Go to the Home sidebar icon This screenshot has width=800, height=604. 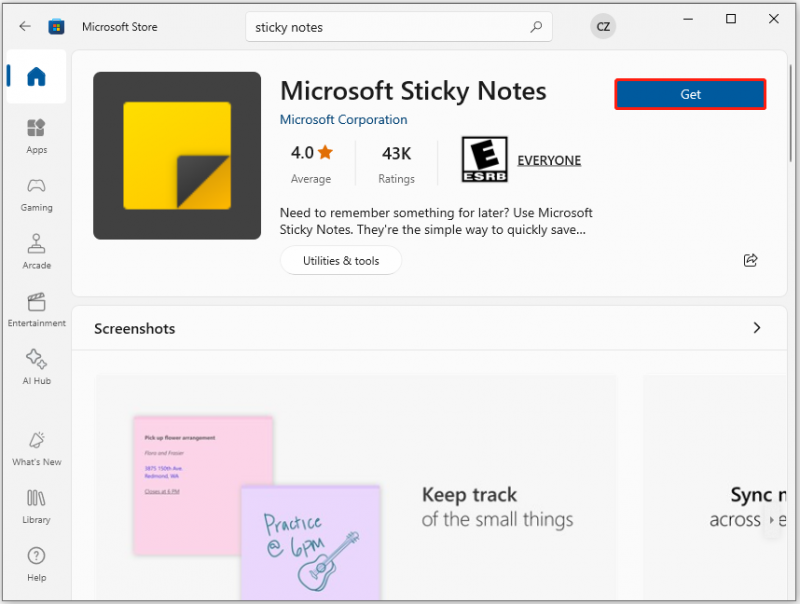(36, 77)
